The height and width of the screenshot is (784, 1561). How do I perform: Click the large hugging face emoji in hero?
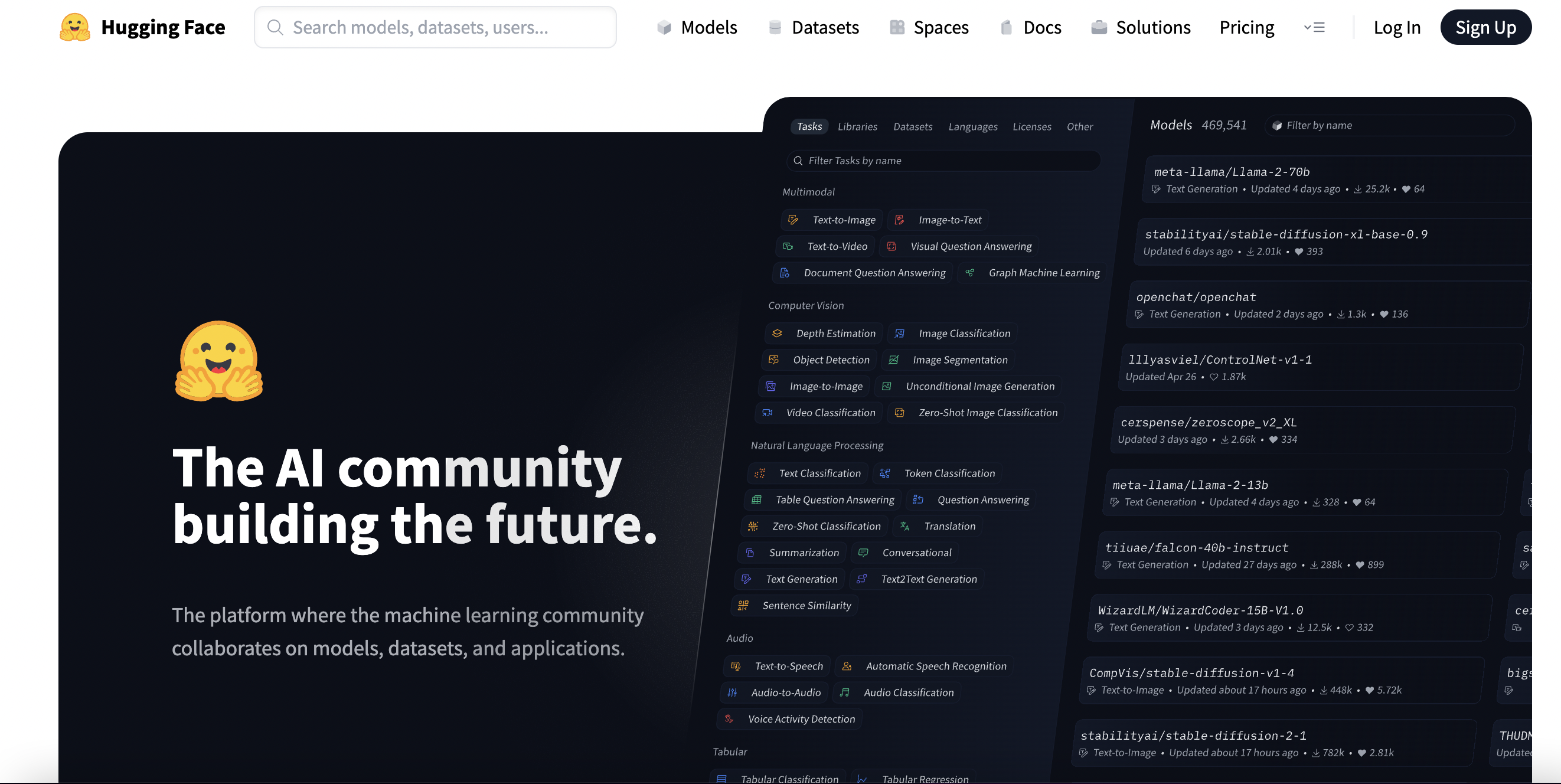pos(219,361)
